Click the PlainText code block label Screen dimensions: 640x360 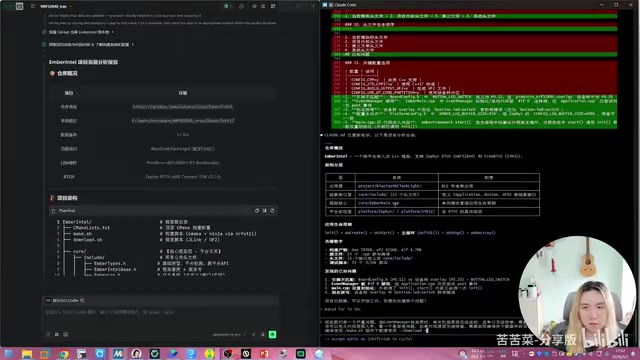pos(67,211)
